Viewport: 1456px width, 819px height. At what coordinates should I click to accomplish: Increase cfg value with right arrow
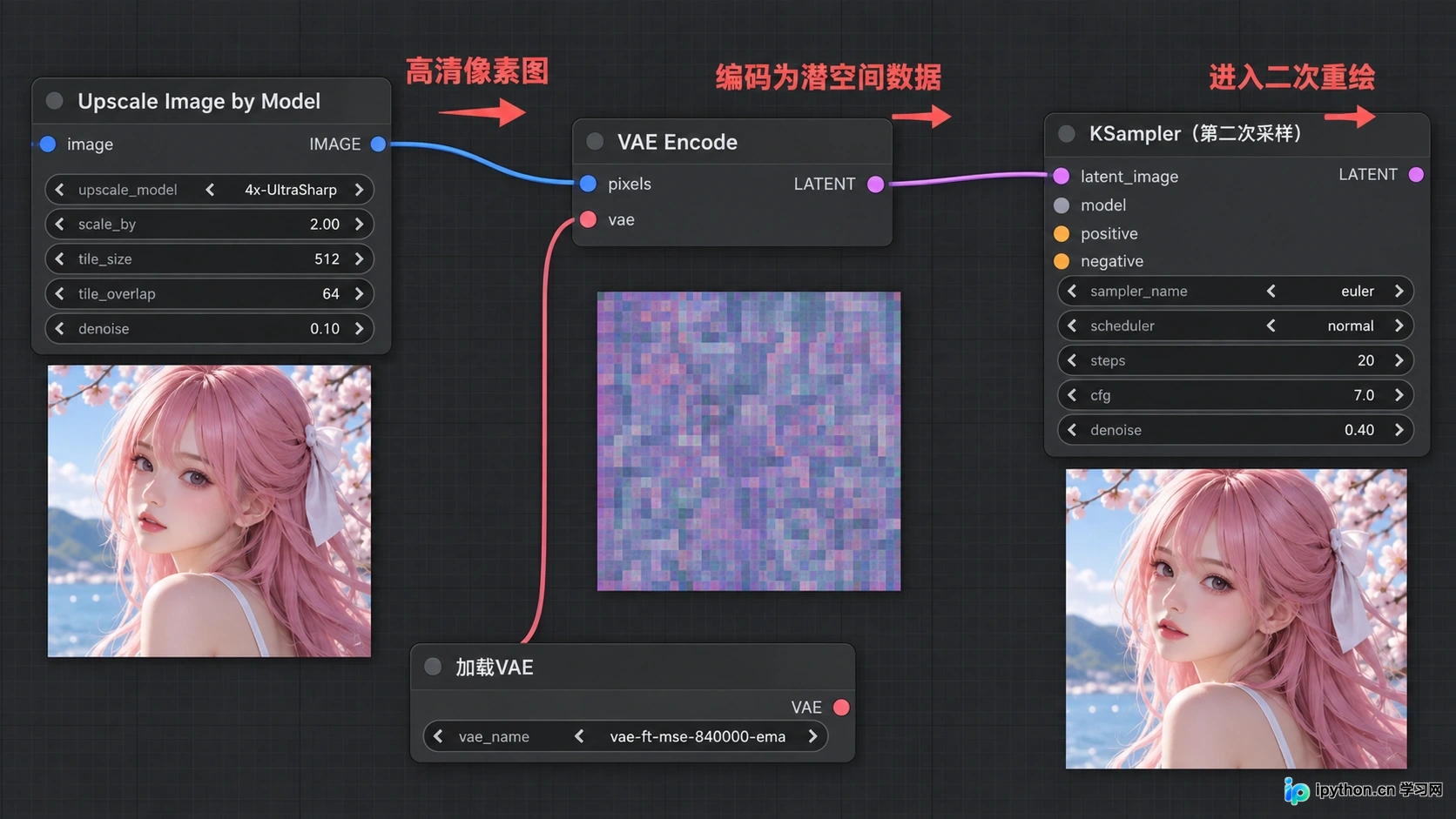1399,395
